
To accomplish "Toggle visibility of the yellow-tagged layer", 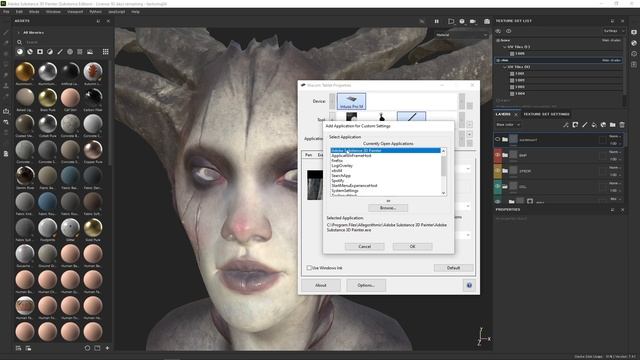I will [x=498, y=171].
